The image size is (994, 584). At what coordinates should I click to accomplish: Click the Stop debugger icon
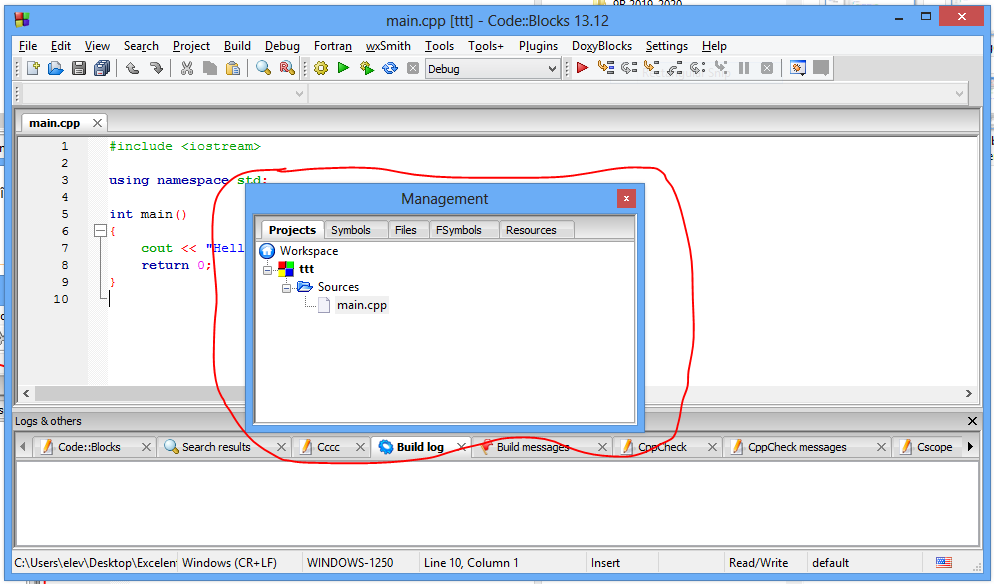767,68
